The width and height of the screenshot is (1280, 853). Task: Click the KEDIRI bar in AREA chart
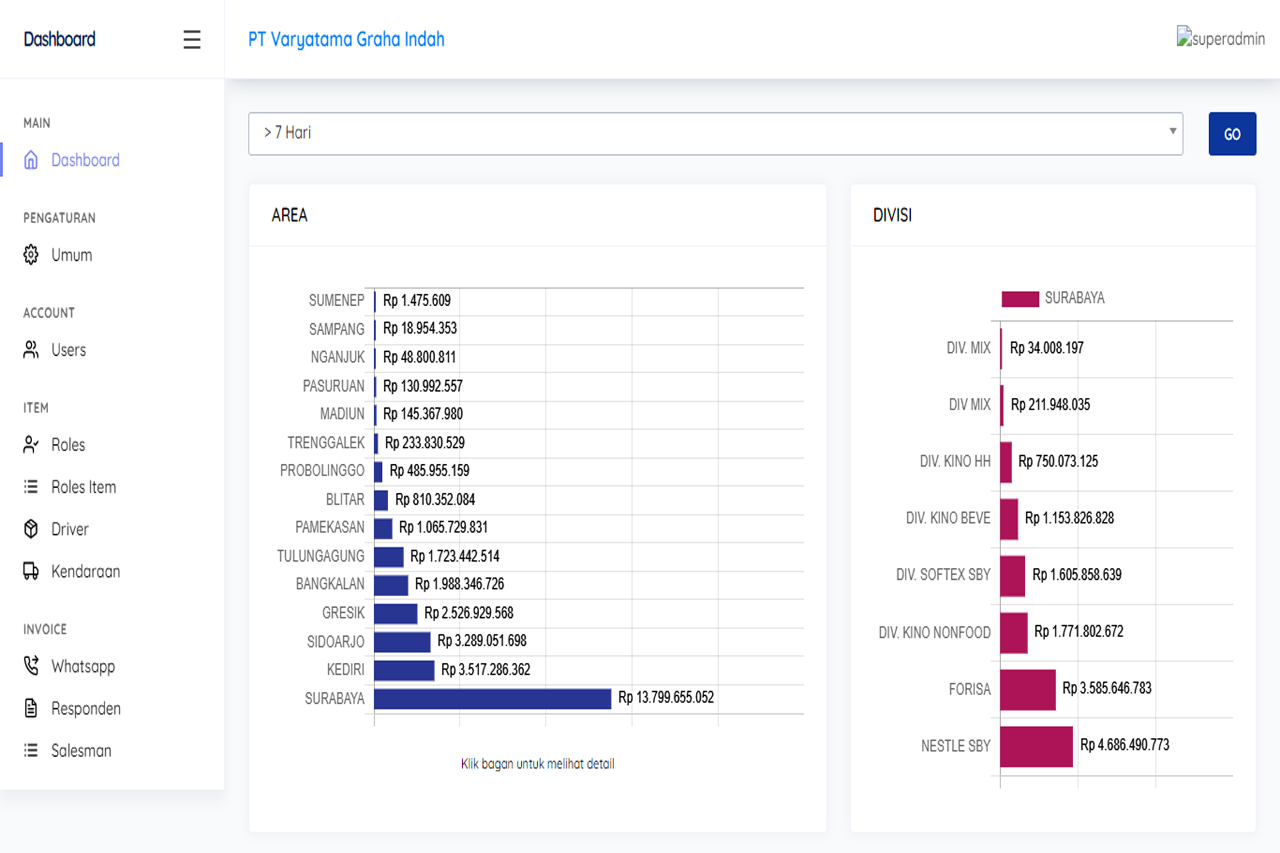(404, 670)
